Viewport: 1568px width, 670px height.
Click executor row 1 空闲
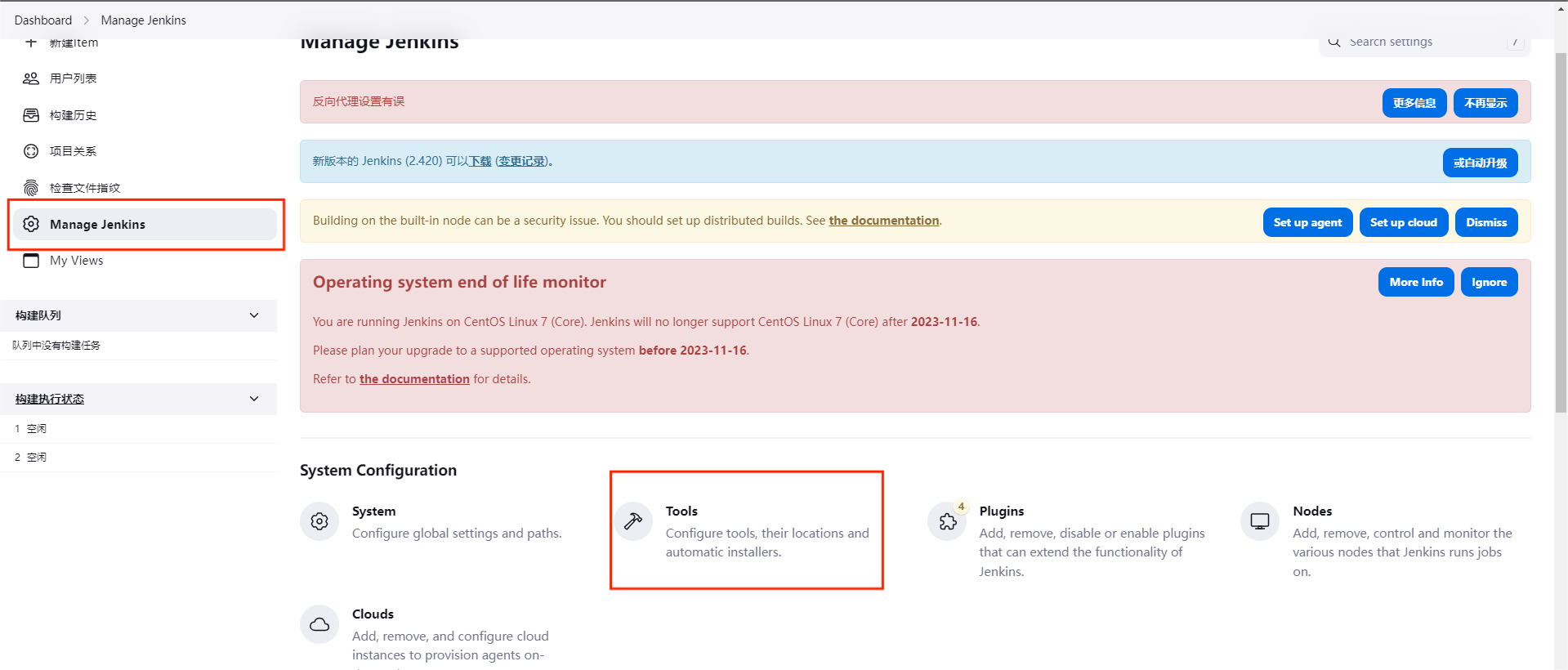[30, 429]
